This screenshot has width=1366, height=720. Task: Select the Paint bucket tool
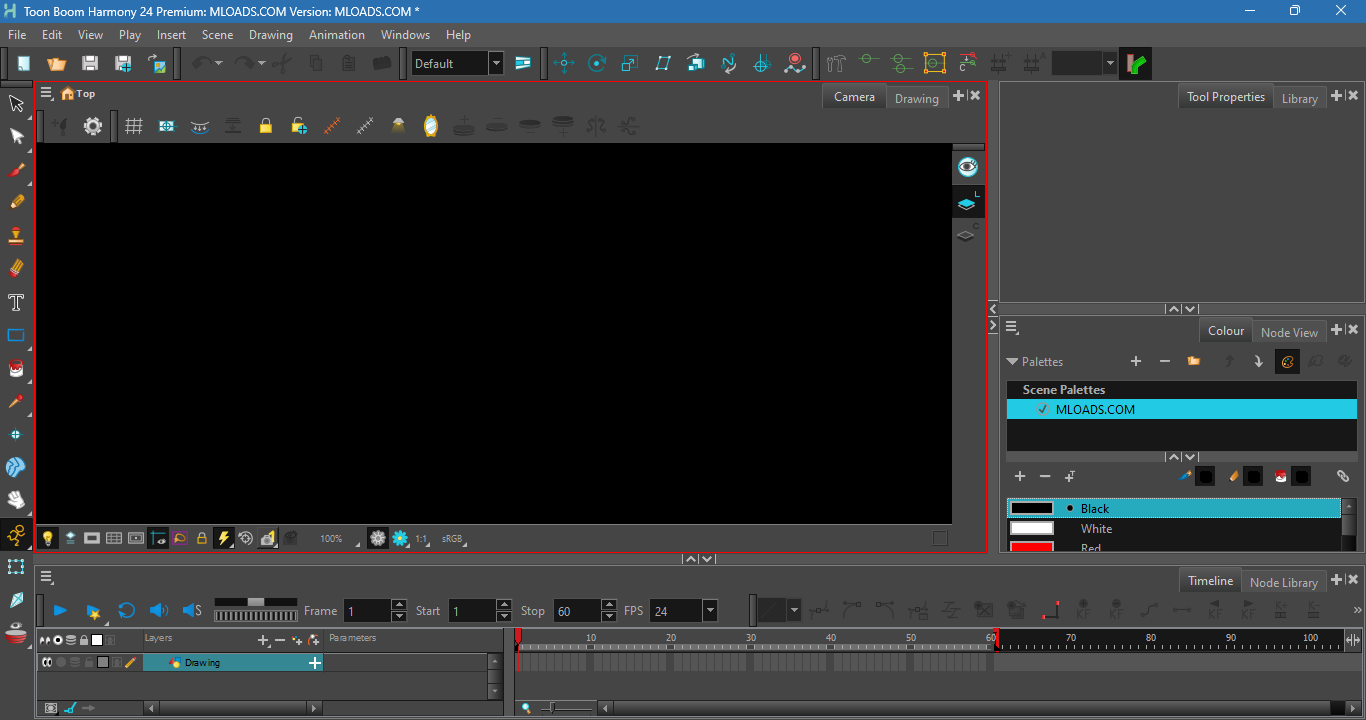pos(17,369)
